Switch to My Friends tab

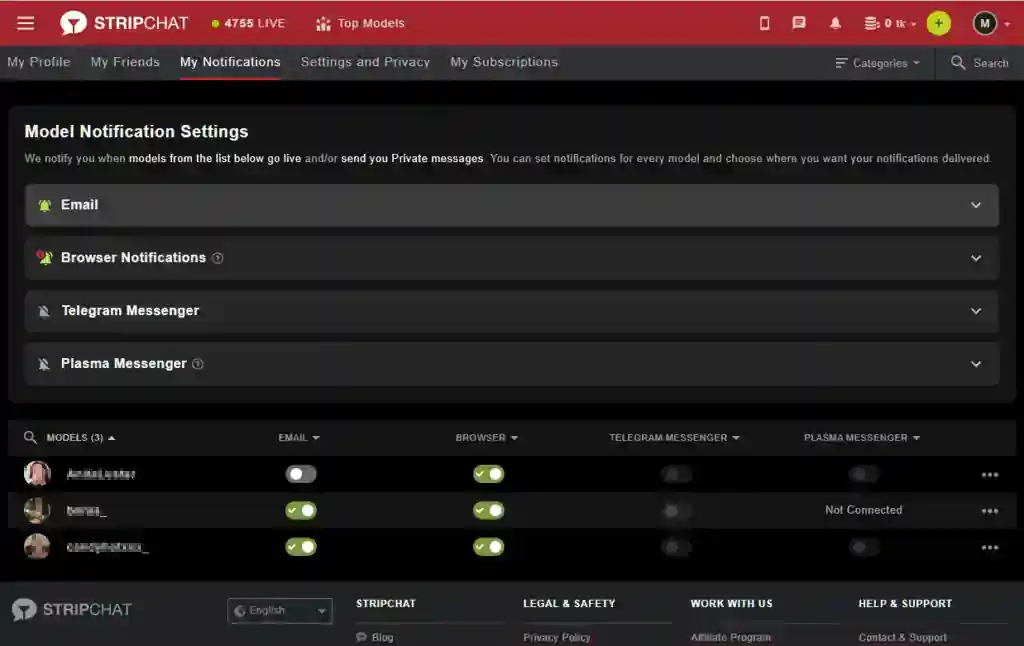125,62
